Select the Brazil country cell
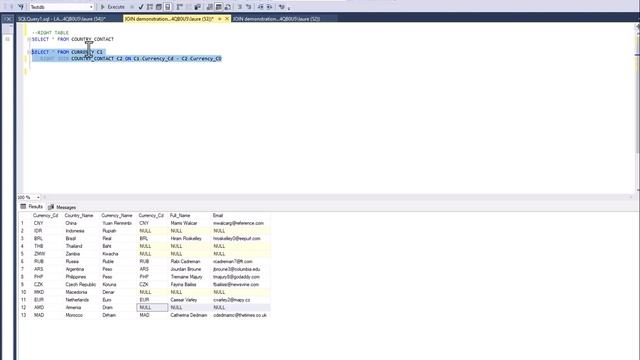 (x=81, y=238)
